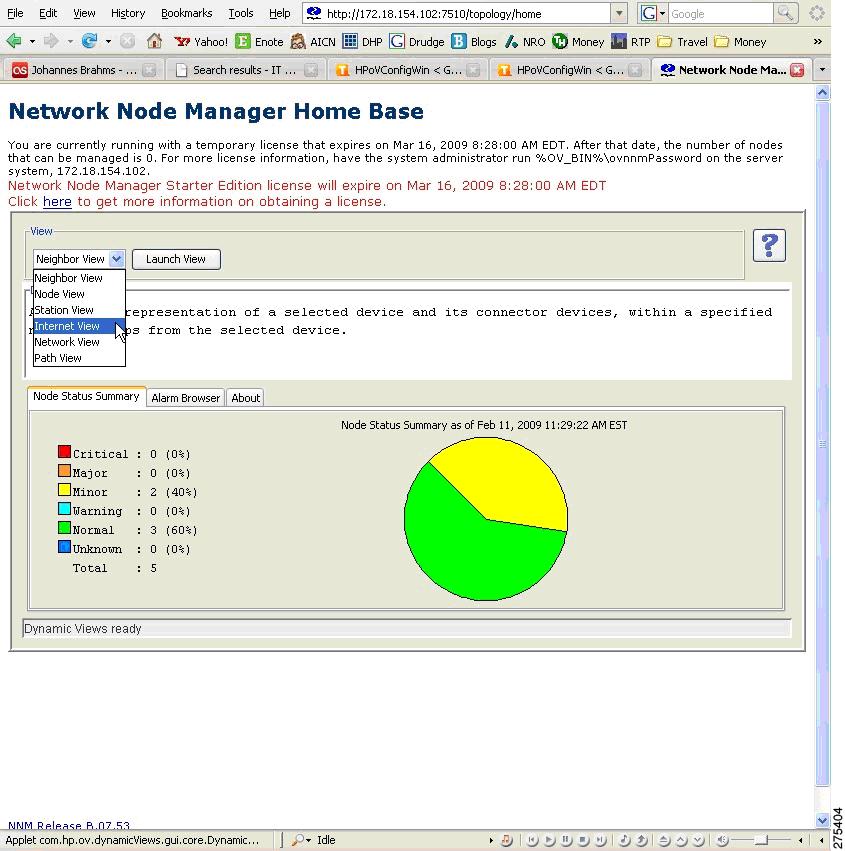
Task: Click the green Normal legend swatch
Action: coord(64,528)
